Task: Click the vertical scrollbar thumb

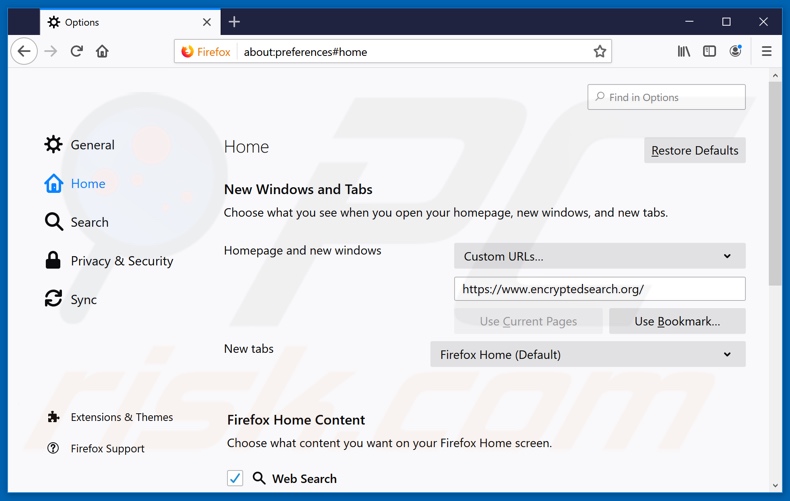Action: (775, 184)
